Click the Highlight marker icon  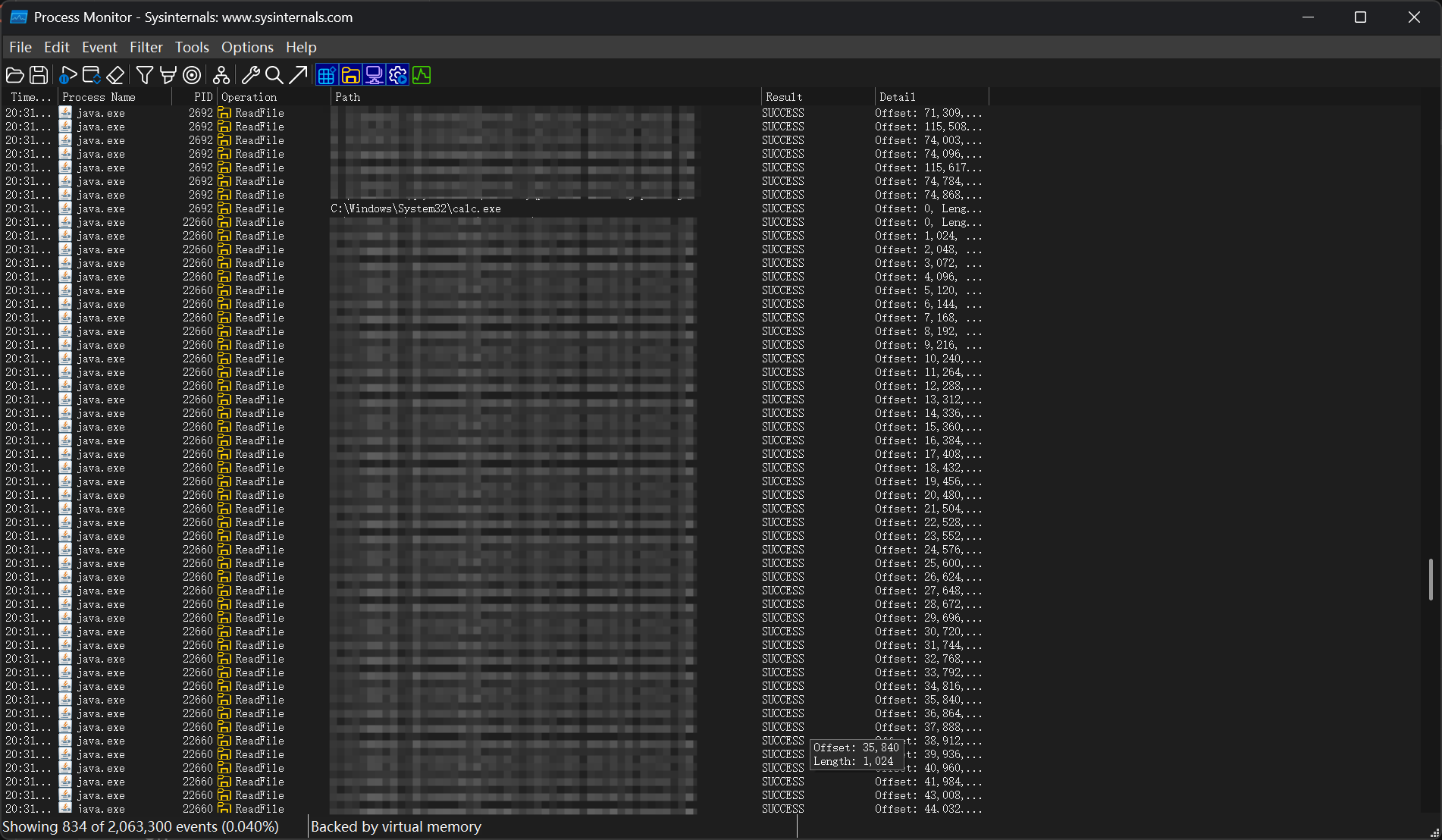click(168, 75)
